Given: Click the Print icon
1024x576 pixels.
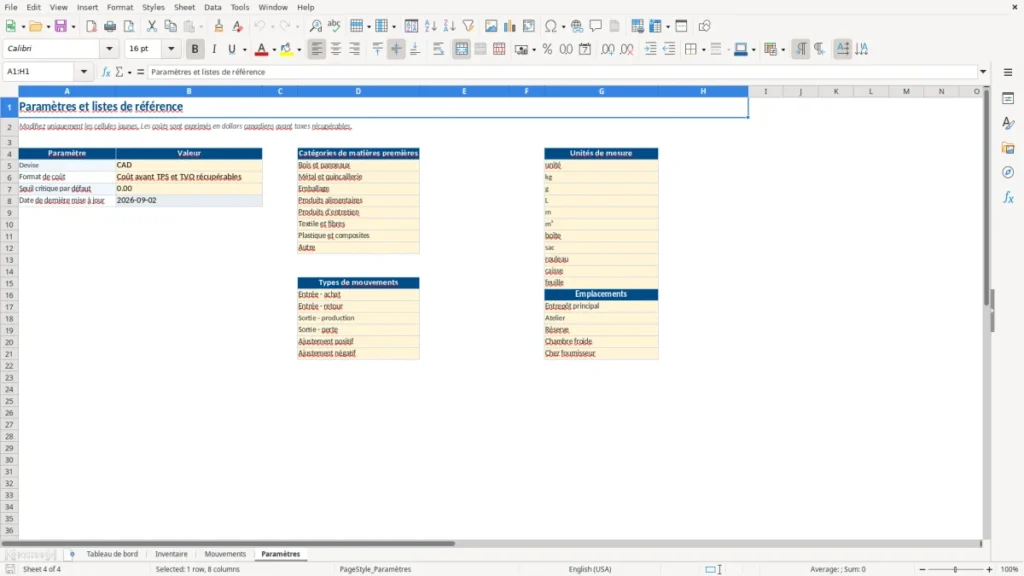Looking at the screenshot, I should [x=110, y=26].
